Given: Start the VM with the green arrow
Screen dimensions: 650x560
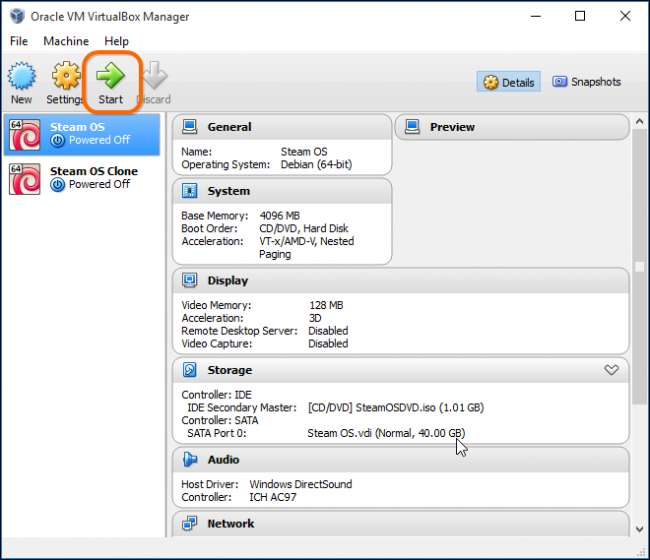Looking at the screenshot, I should click(x=110, y=75).
